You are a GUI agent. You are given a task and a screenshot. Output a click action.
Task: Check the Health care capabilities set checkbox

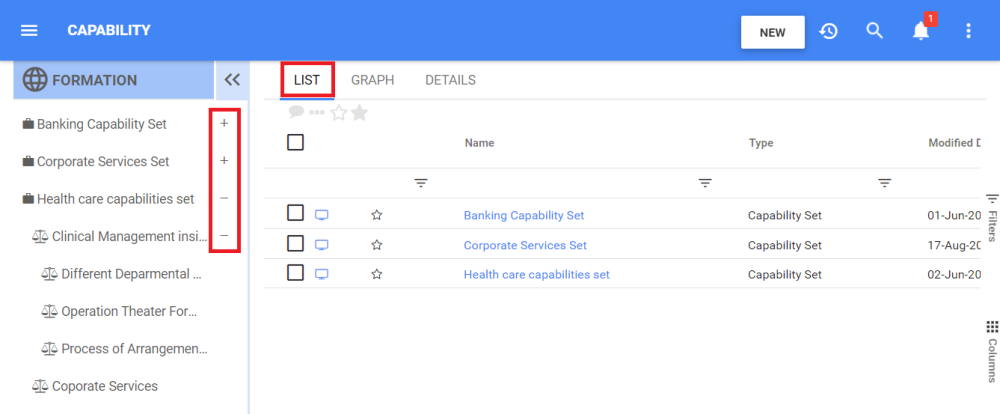click(295, 273)
